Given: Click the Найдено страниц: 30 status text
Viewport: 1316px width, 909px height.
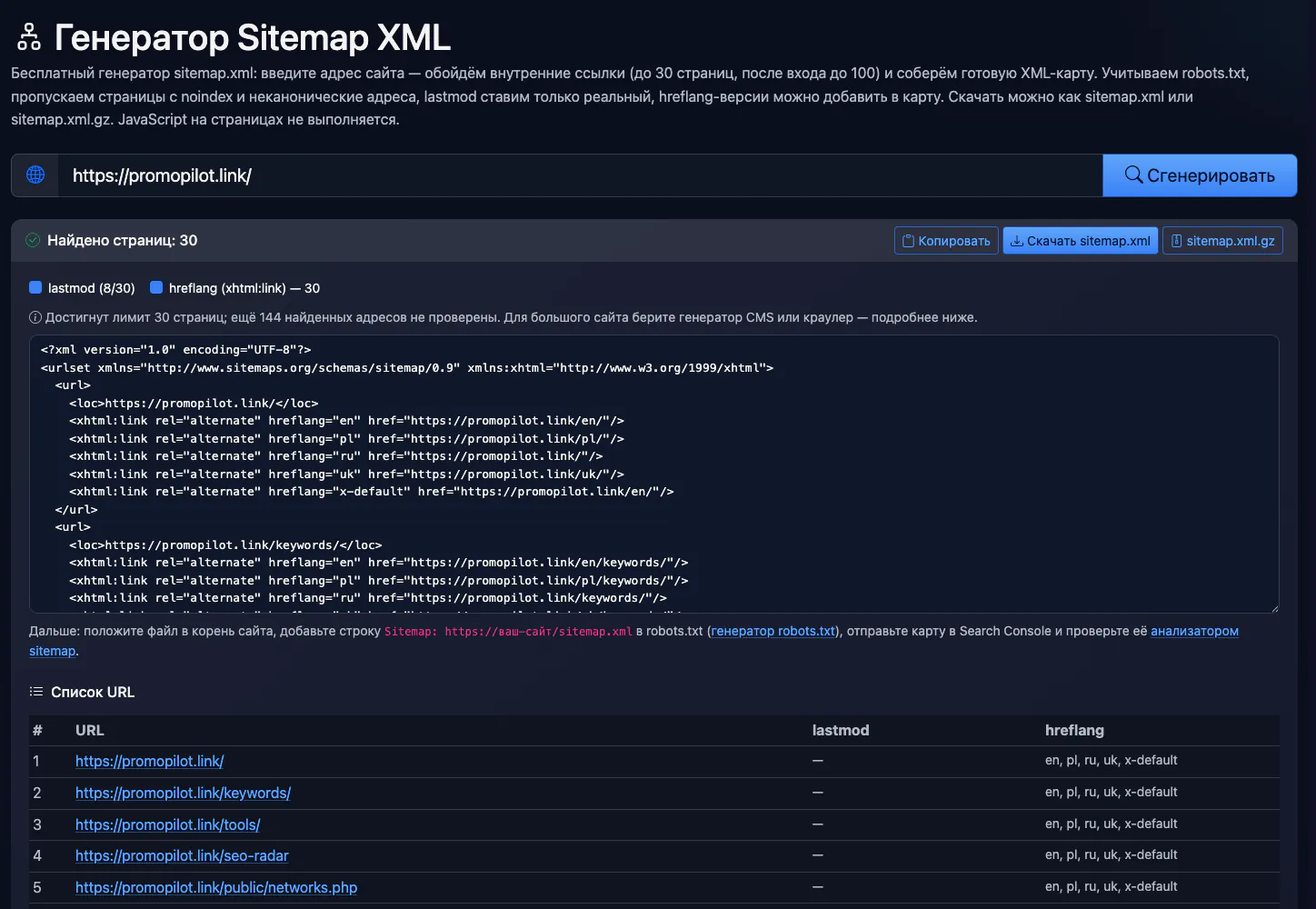Looking at the screenshot, I should (x=122, y=240).
